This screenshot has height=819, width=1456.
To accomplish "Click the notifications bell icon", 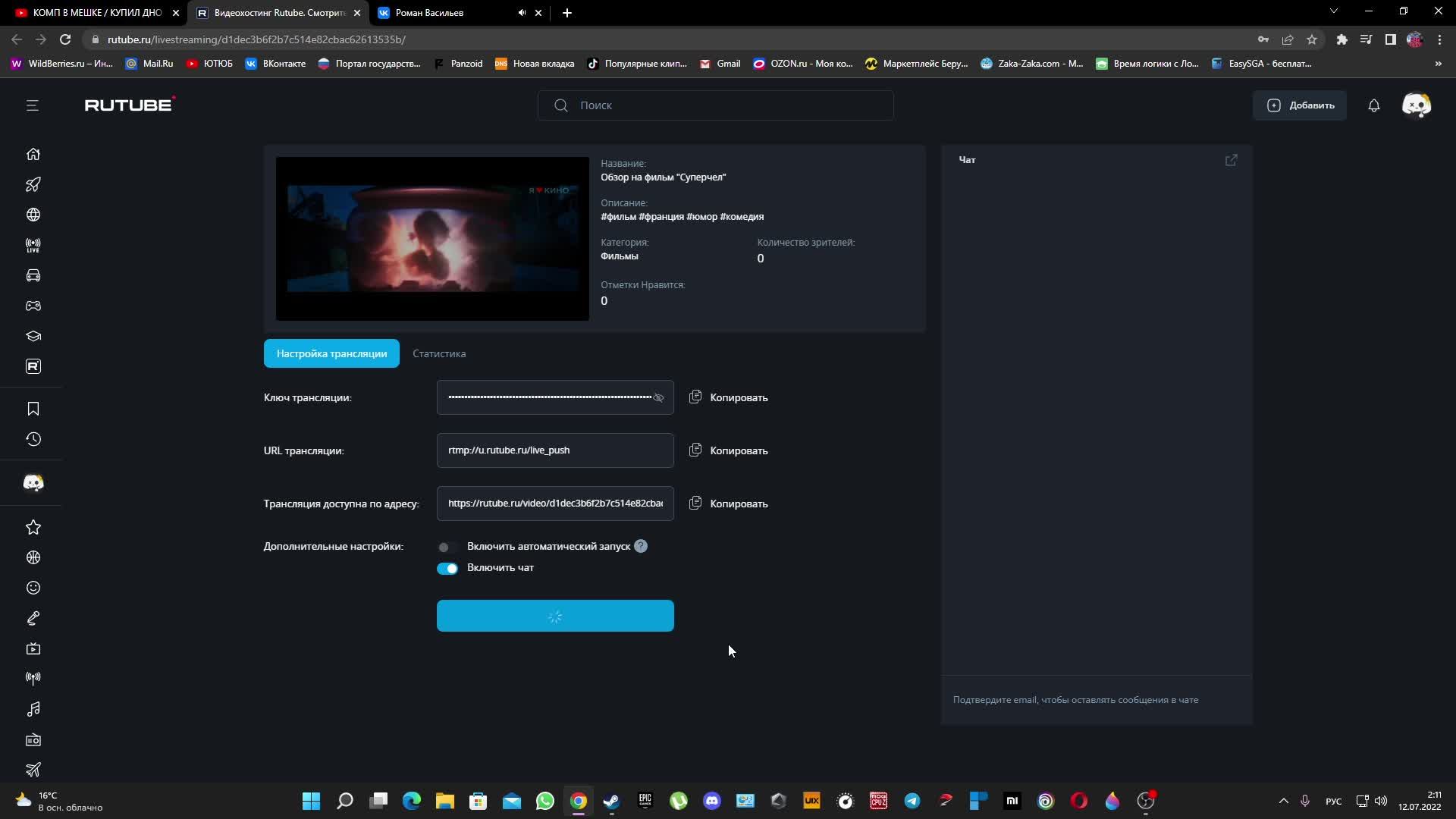I will [1373, 105].
